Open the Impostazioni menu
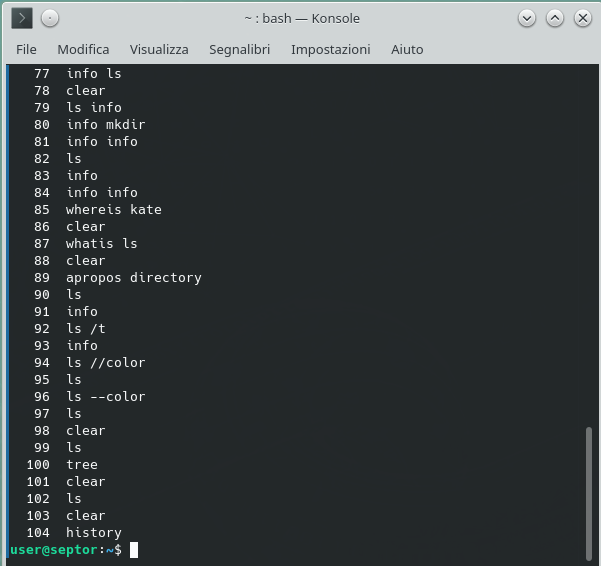Viewport: 601px width, 566px height. (x=330, y=49)
